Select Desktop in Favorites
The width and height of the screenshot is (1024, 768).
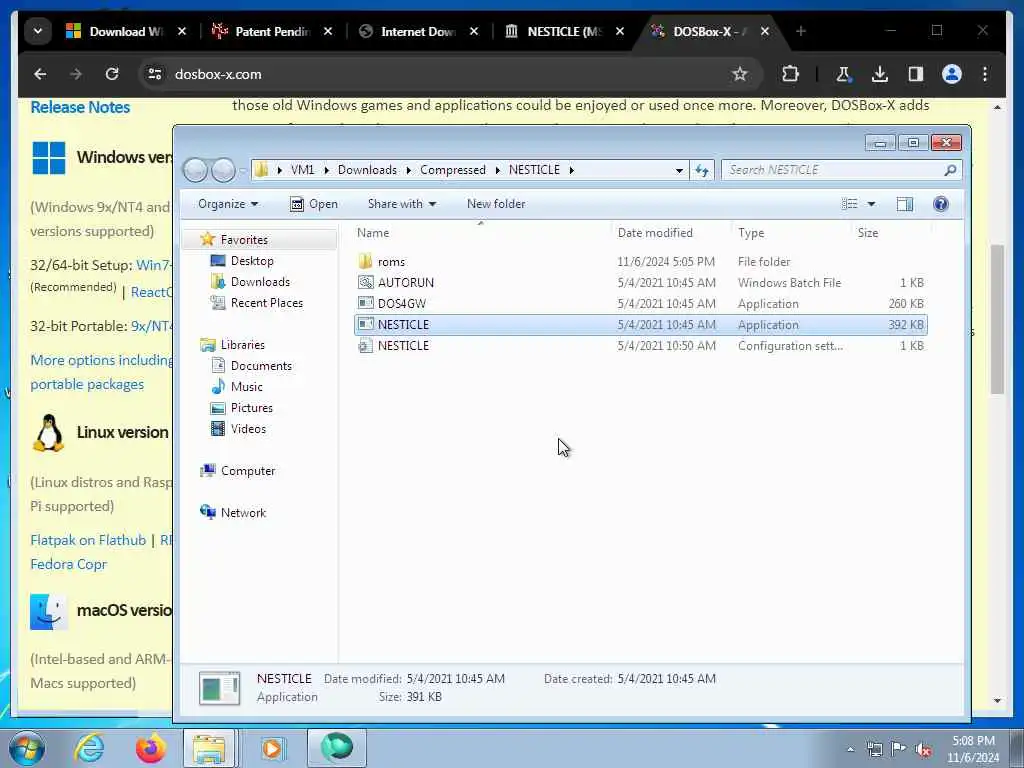pos(252,261)
